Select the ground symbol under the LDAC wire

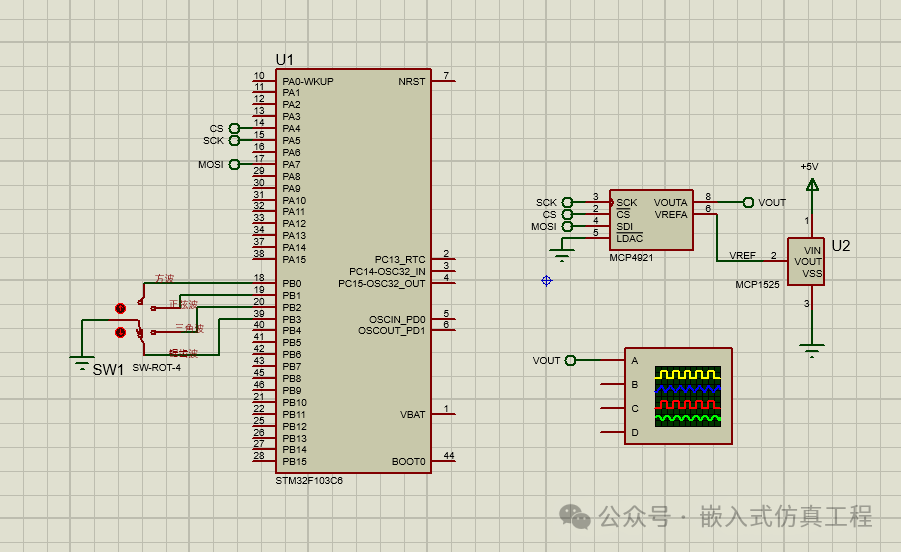561,254
